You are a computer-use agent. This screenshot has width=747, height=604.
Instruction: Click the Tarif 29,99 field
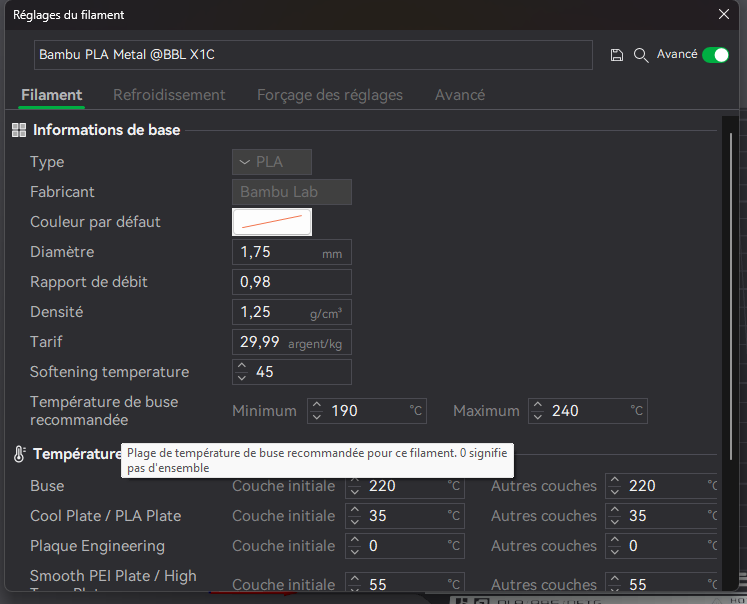(x=292, y=342)
